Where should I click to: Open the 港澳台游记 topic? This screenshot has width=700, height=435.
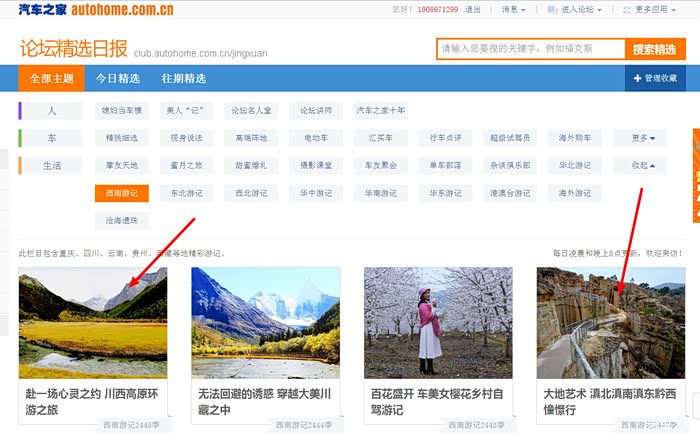click(510, 193)
